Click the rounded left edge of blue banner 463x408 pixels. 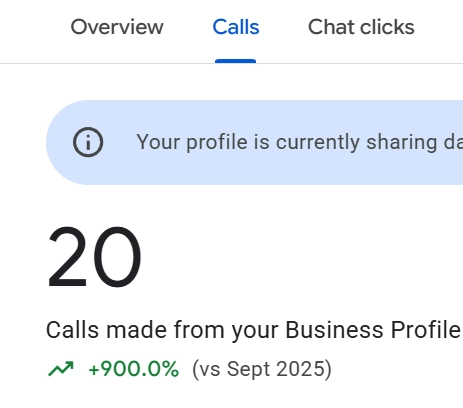(58, 142)
